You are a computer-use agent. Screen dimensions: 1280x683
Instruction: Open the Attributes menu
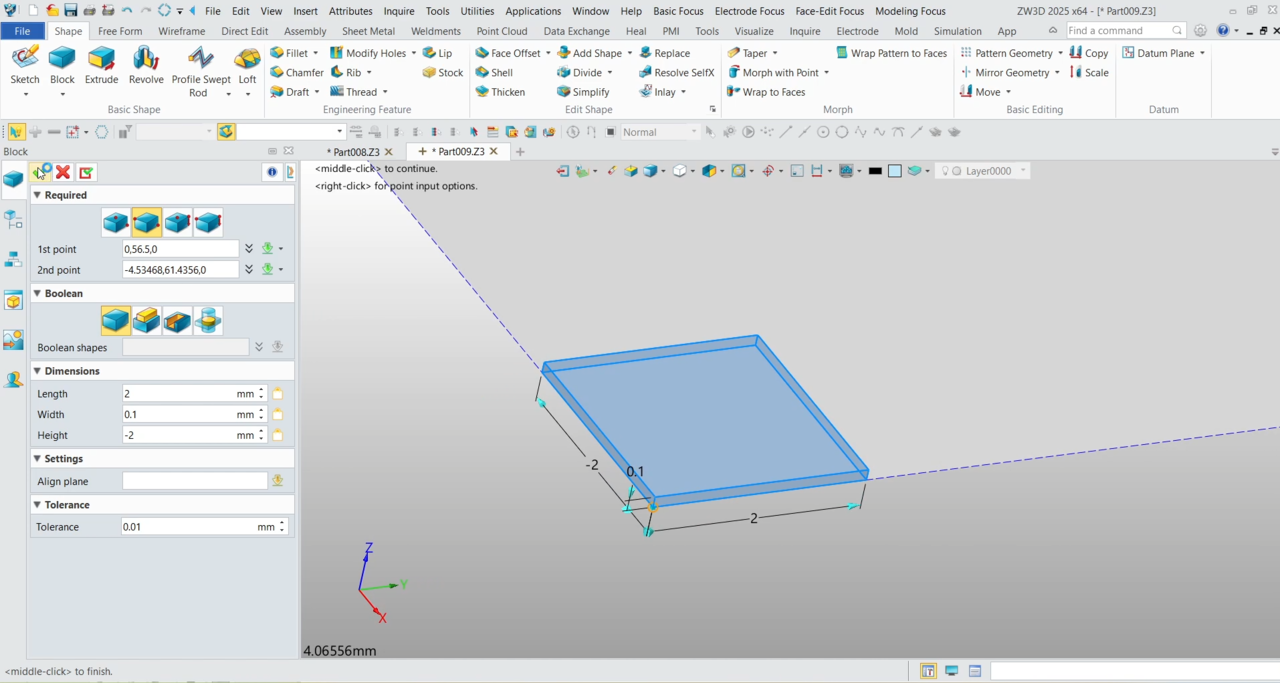pos(350,11)
